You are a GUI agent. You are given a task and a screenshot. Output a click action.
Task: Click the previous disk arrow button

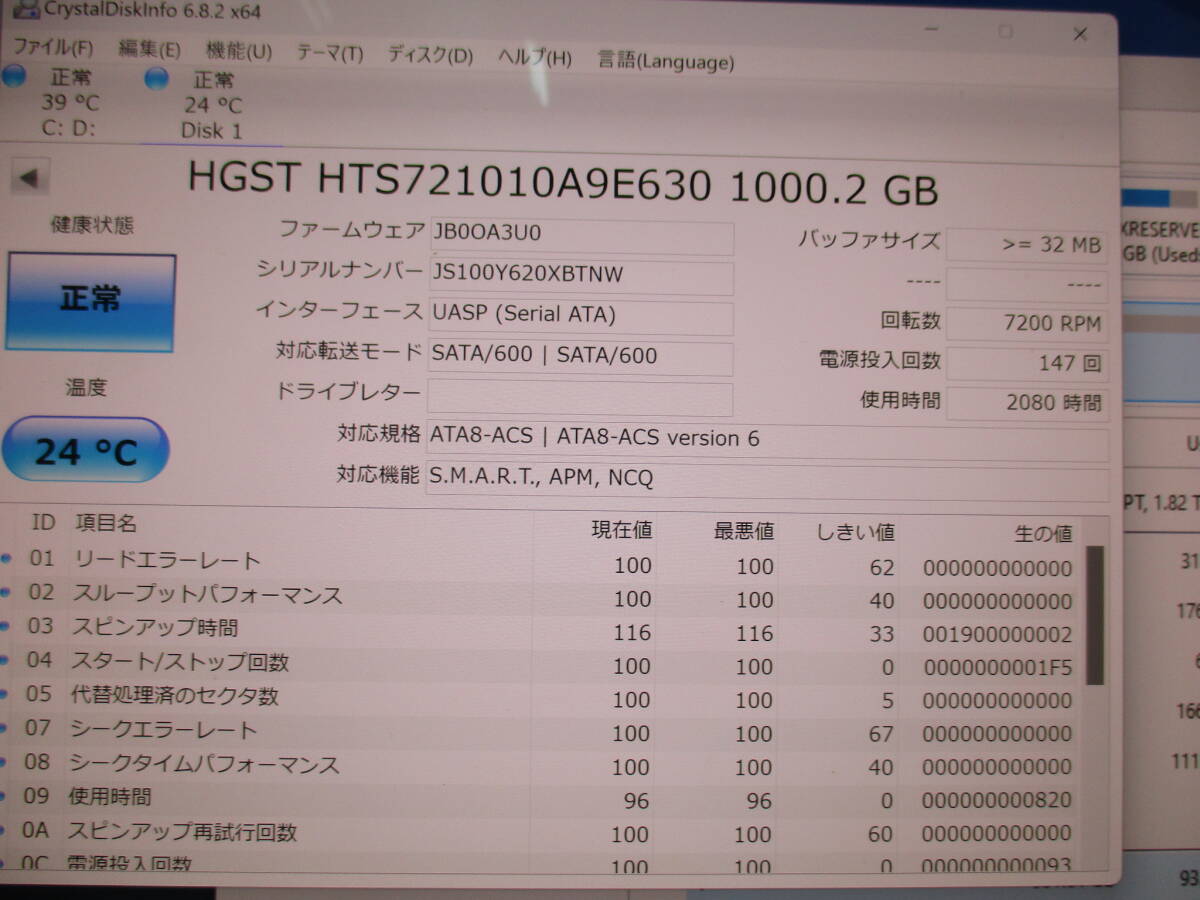pos(30,179)
